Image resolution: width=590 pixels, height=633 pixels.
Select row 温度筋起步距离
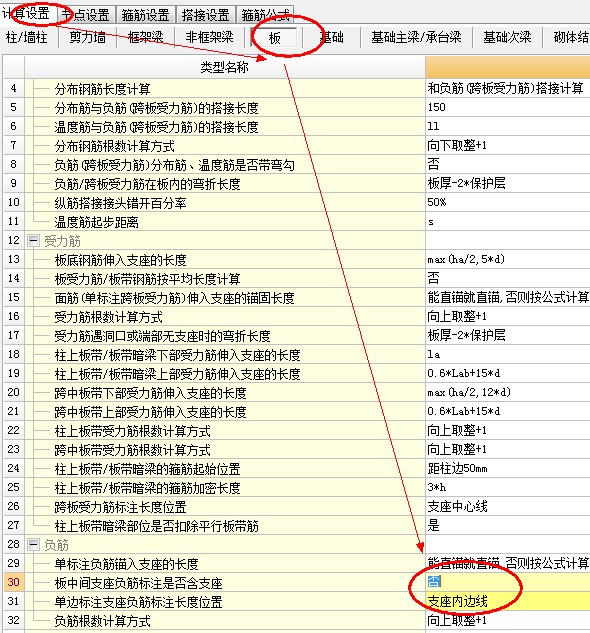(225, 222)
